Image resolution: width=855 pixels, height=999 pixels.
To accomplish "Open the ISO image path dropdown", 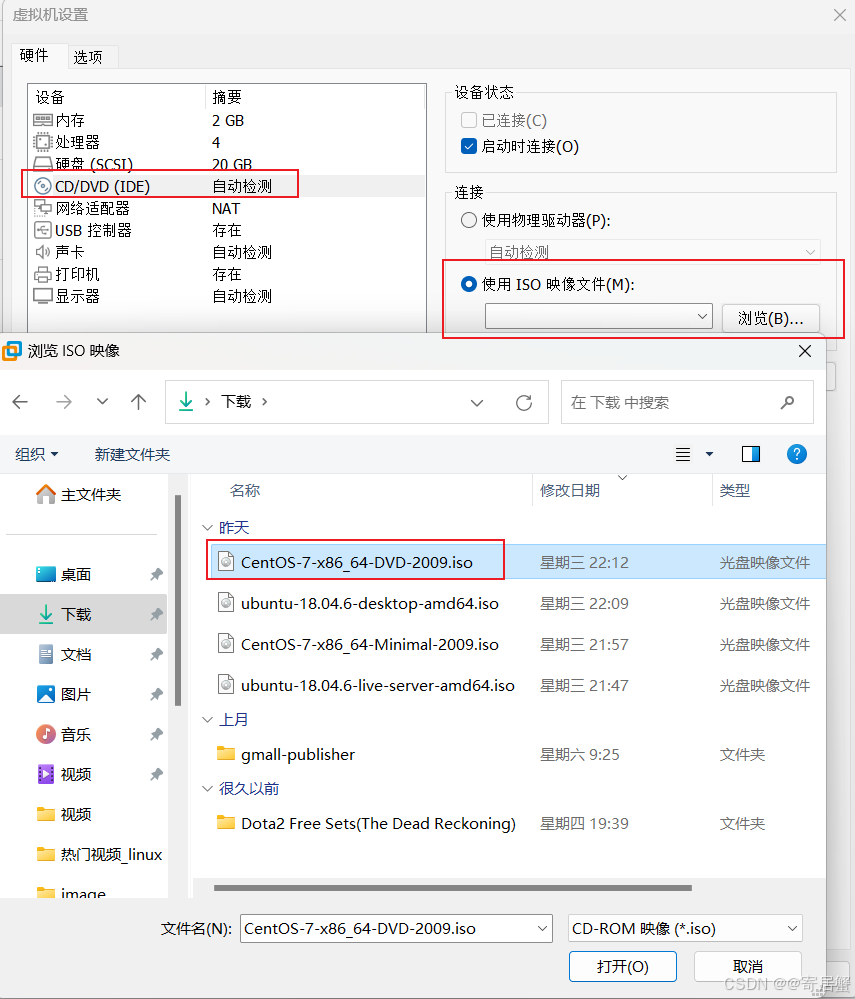I will coord(702,317).
